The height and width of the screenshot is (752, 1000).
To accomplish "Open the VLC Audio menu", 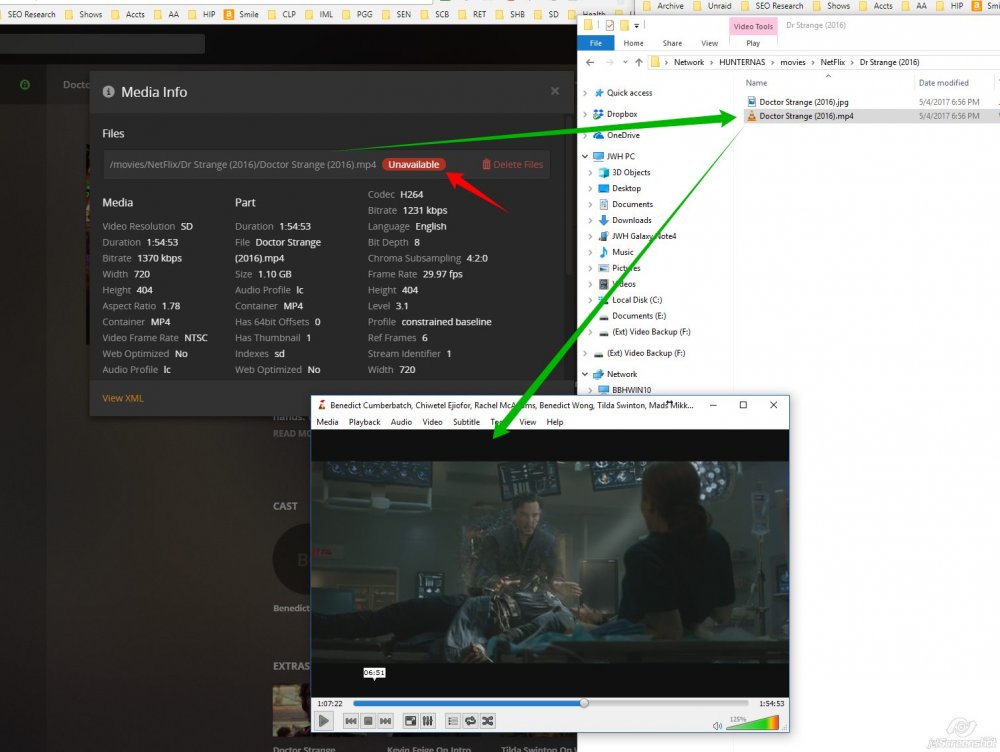I will pos(401,422).
